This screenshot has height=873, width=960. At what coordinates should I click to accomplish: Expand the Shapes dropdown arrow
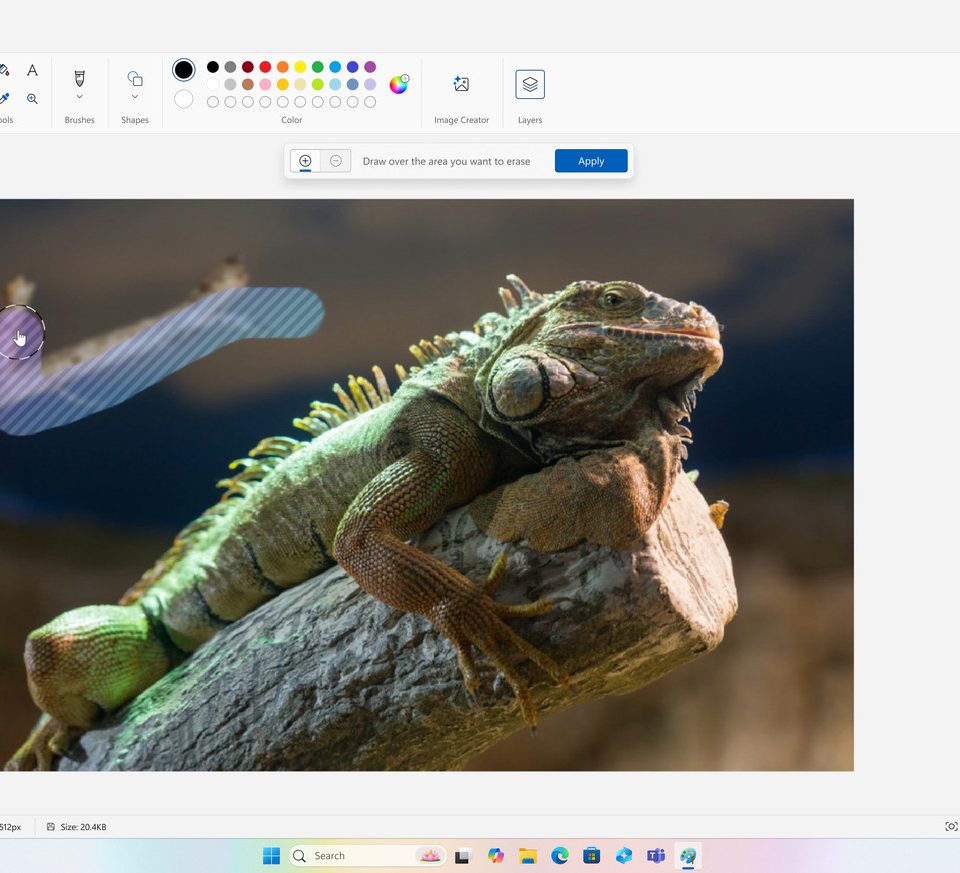tap(135, 97)
